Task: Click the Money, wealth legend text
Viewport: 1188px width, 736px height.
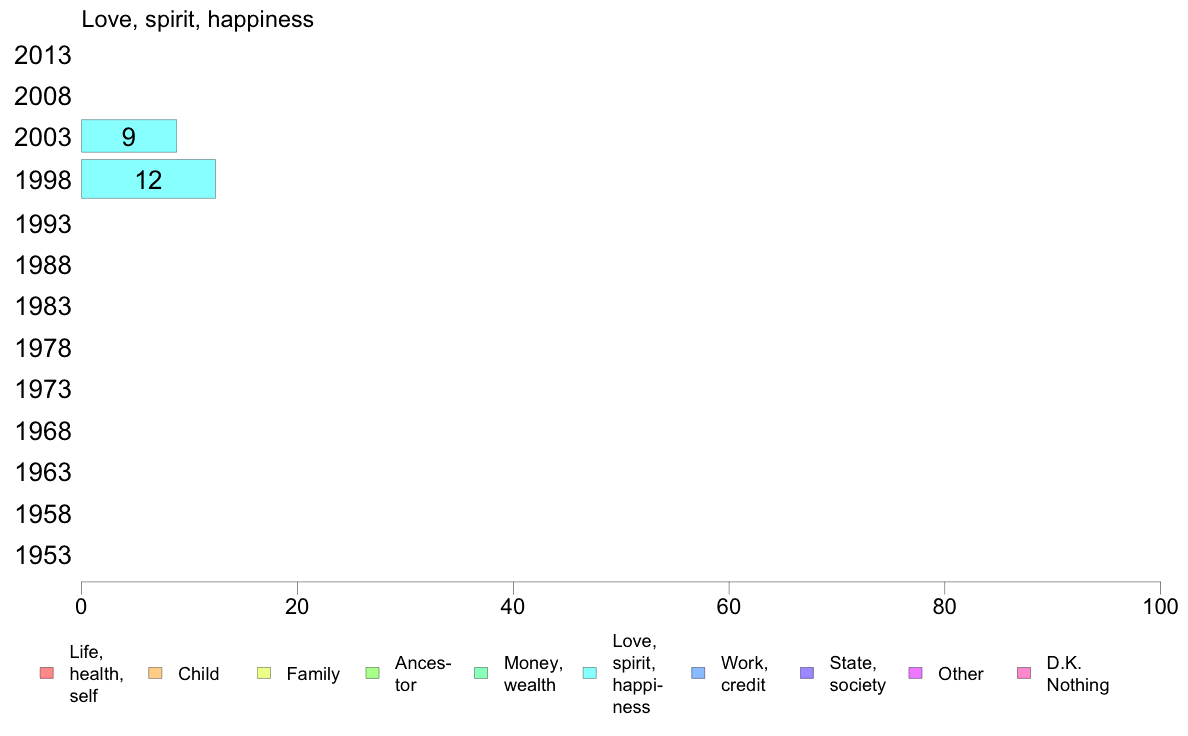Action: pos(533,674)
